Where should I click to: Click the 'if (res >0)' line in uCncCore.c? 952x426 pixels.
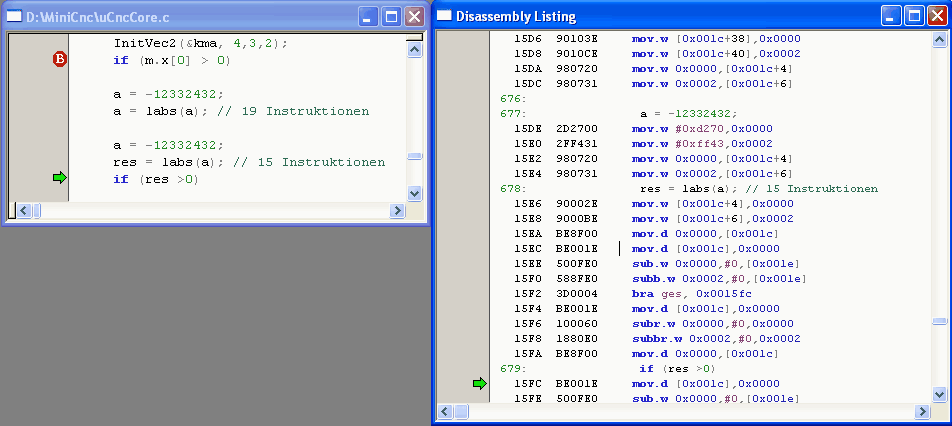click(x=156, y=180)
